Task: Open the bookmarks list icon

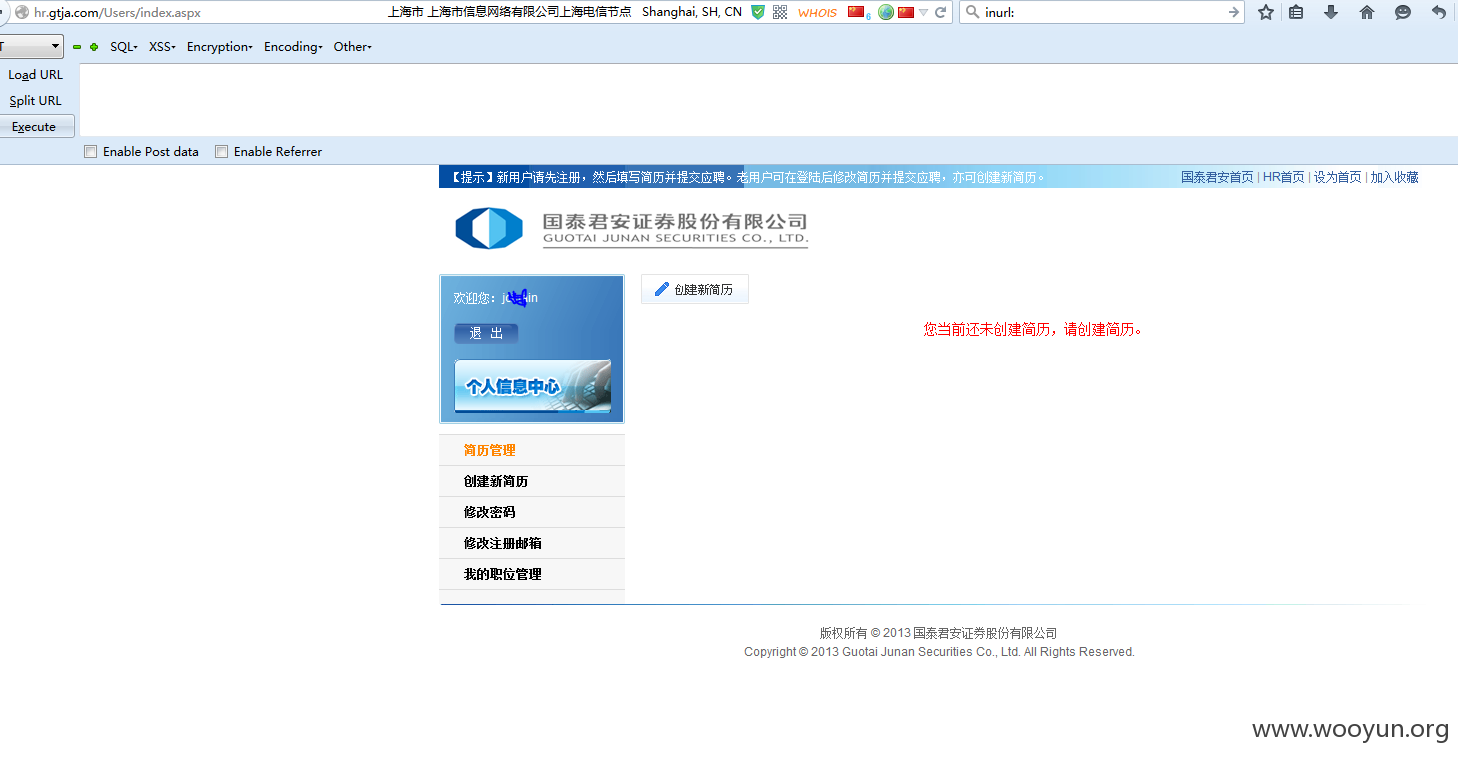Action: coord(1296,12)
